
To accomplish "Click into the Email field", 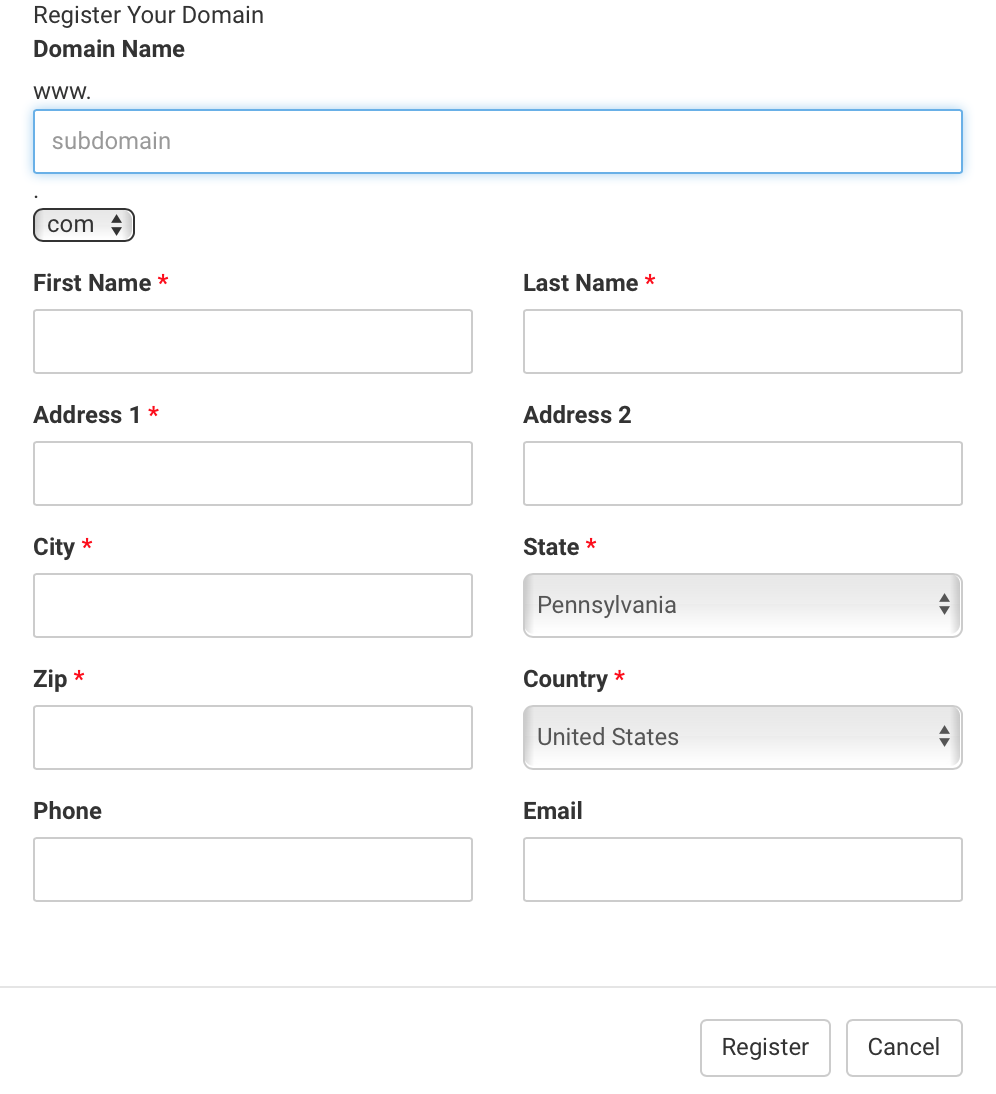I will pyautogui.click(x=743, y=869).
